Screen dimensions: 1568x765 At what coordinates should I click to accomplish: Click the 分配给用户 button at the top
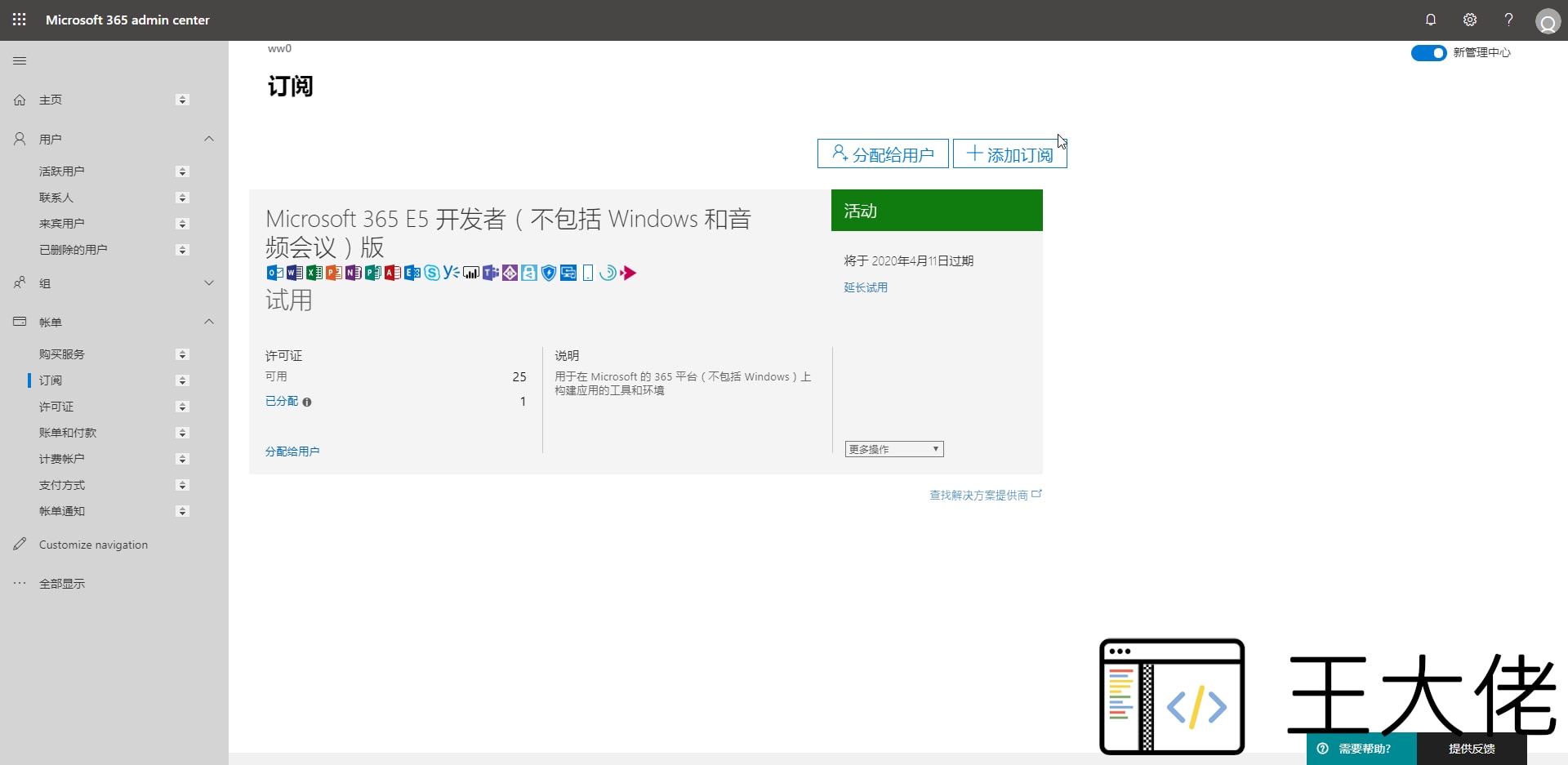click(x=883, y=154)
